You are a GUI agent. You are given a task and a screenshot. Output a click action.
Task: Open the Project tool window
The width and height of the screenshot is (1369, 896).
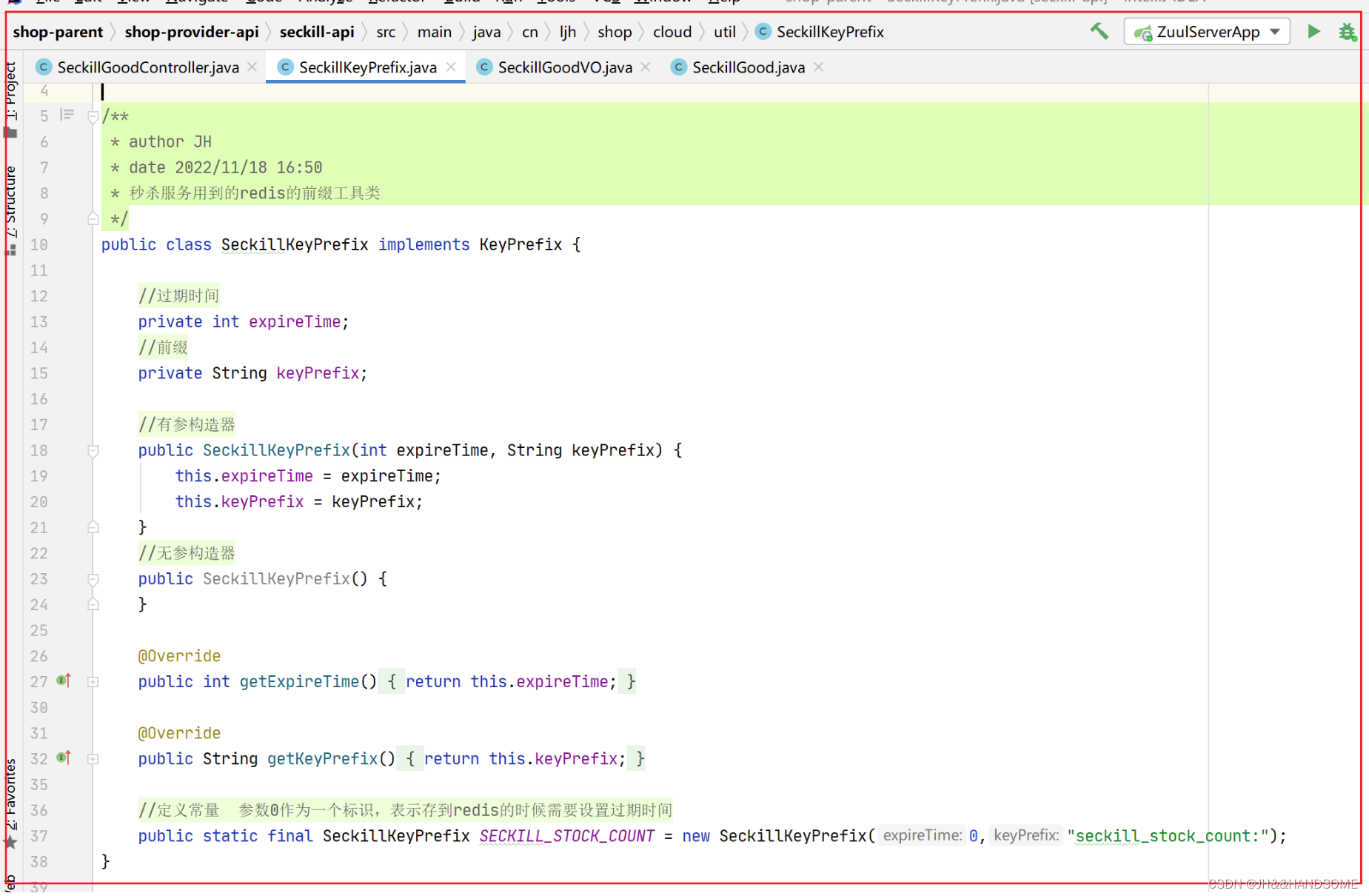click(x=10, y=91)
